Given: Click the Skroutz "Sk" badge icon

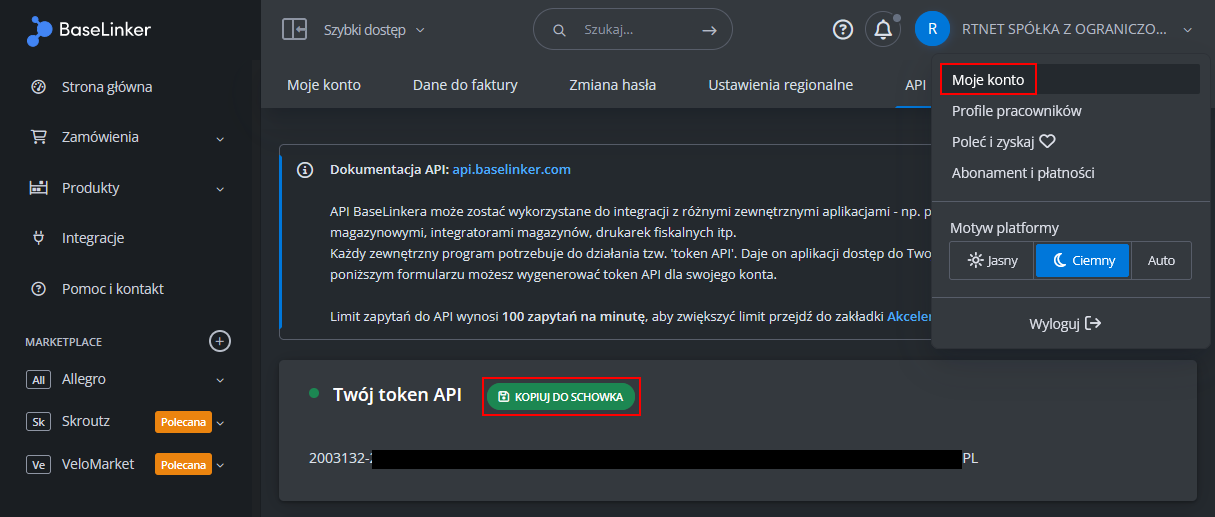Looking at the screenshot, I should tap(38, 422).
